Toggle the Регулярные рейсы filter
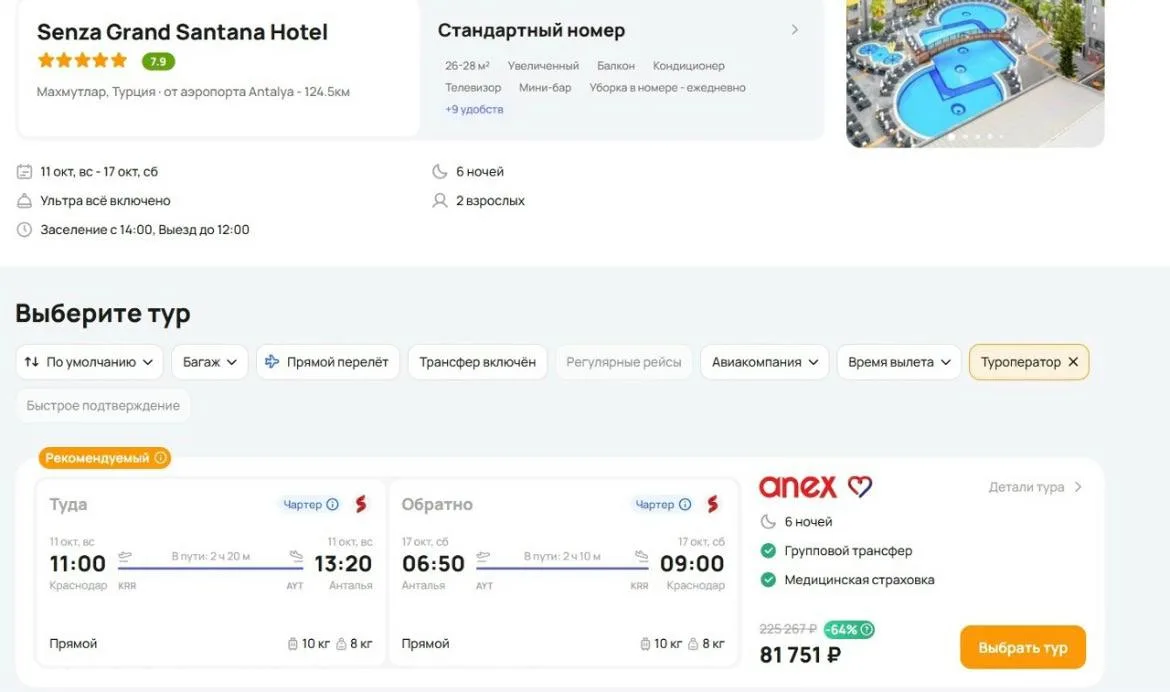The image size is (1170, 692). pyautogui.click(x=624, y=362)
